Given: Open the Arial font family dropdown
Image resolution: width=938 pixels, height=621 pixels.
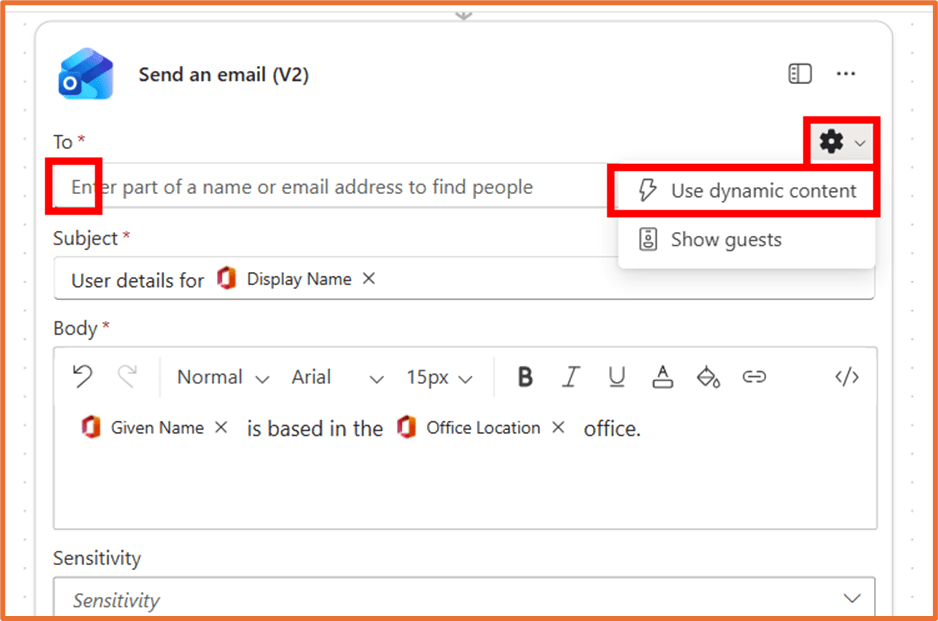Looking at the screenshot, I should pos(329,377).
